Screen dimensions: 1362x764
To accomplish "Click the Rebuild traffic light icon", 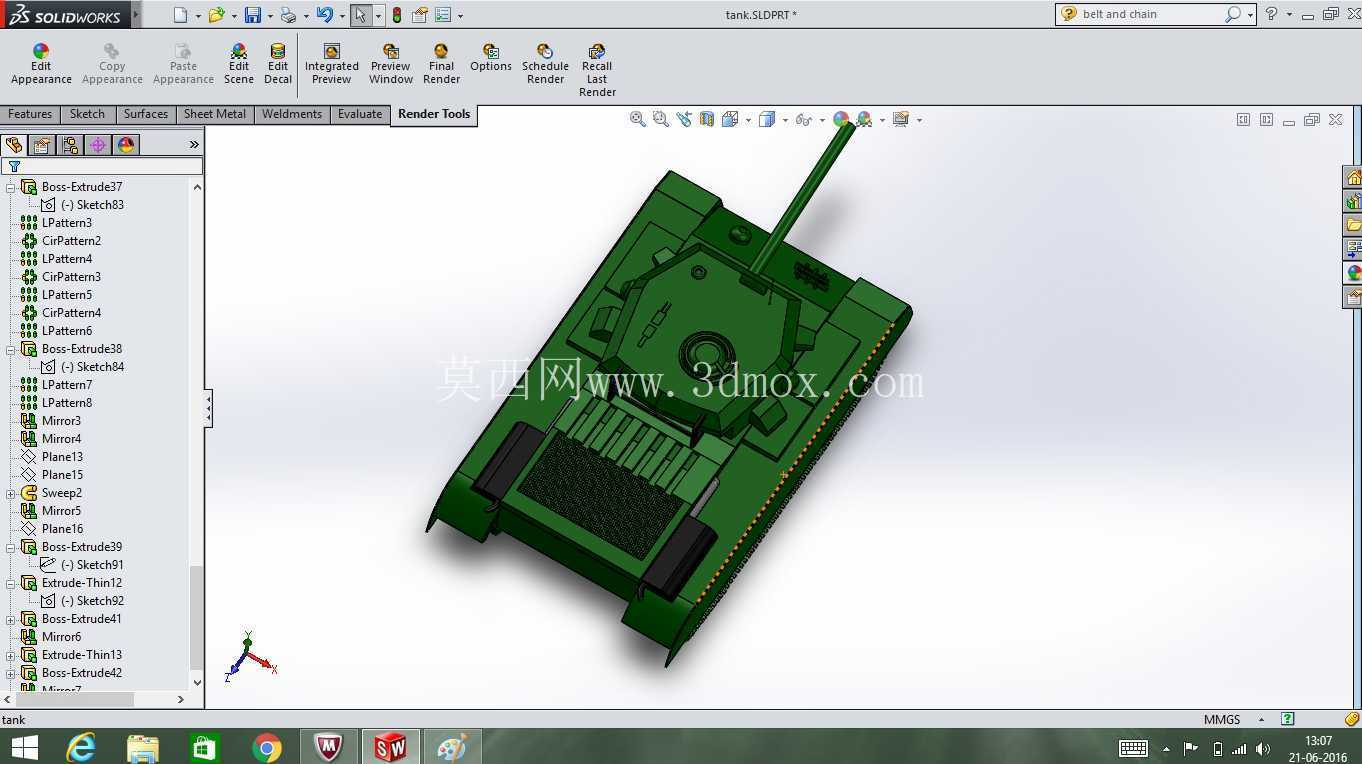I will [x=397, y=15].
